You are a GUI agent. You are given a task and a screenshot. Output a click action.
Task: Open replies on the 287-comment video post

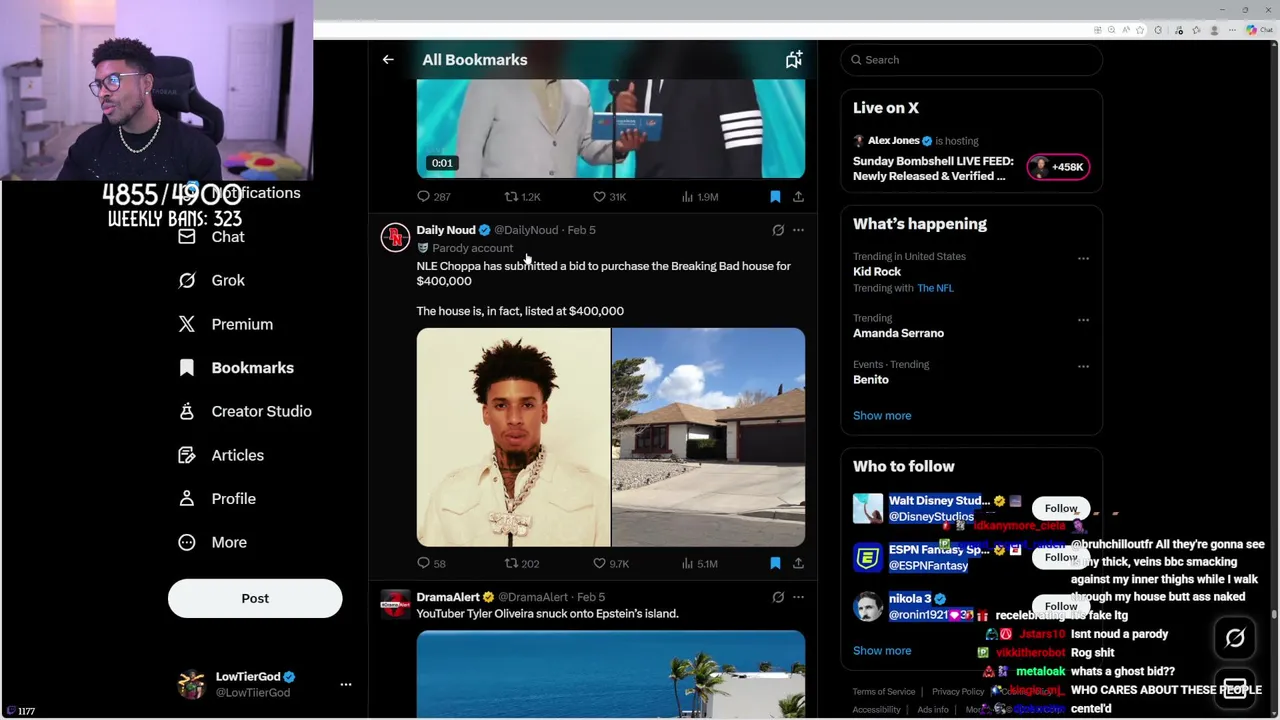(x=433, y=197)
